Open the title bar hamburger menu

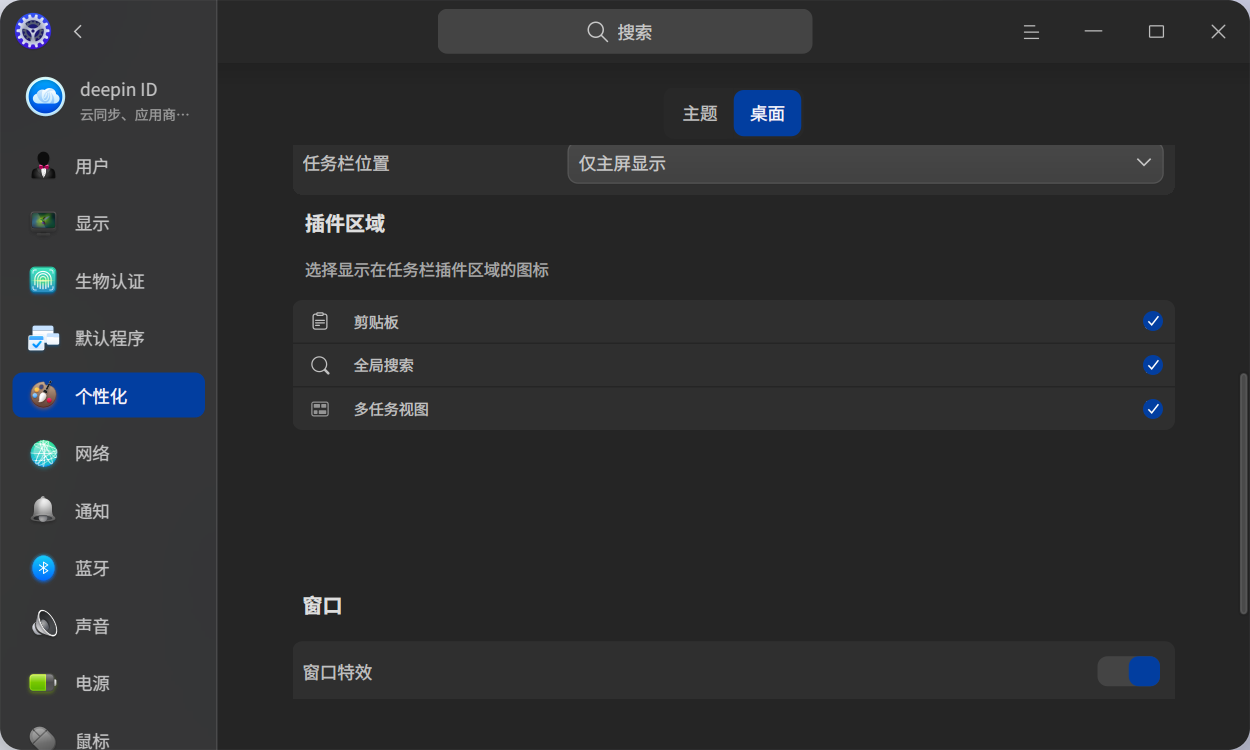tap(1031, 32)
